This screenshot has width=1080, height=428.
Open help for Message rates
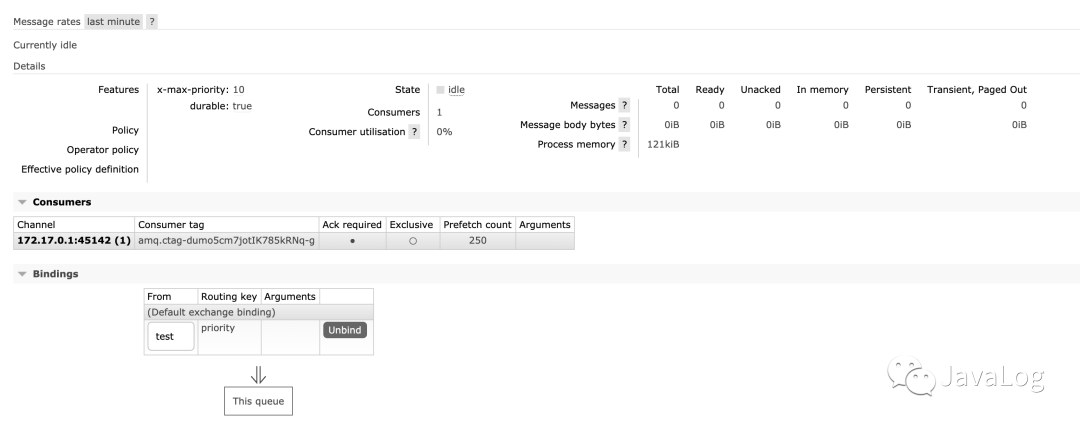[152, 21]
